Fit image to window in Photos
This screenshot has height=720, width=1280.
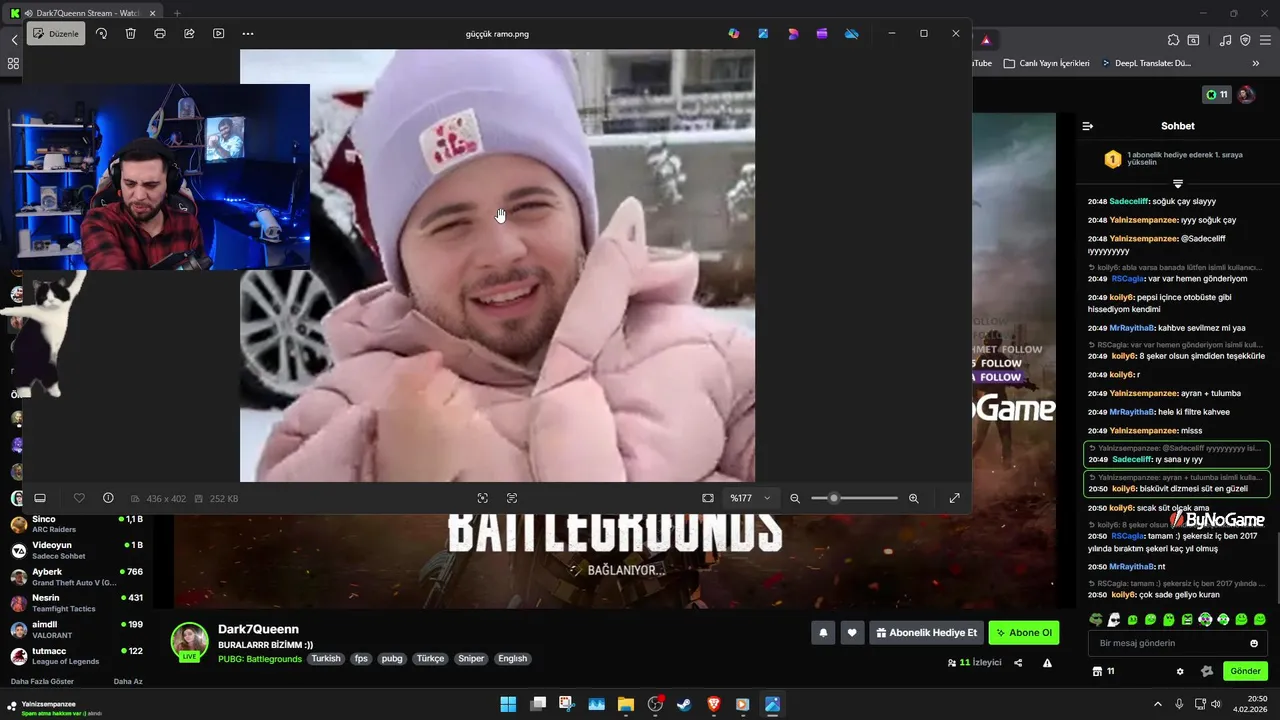[708, 498]
